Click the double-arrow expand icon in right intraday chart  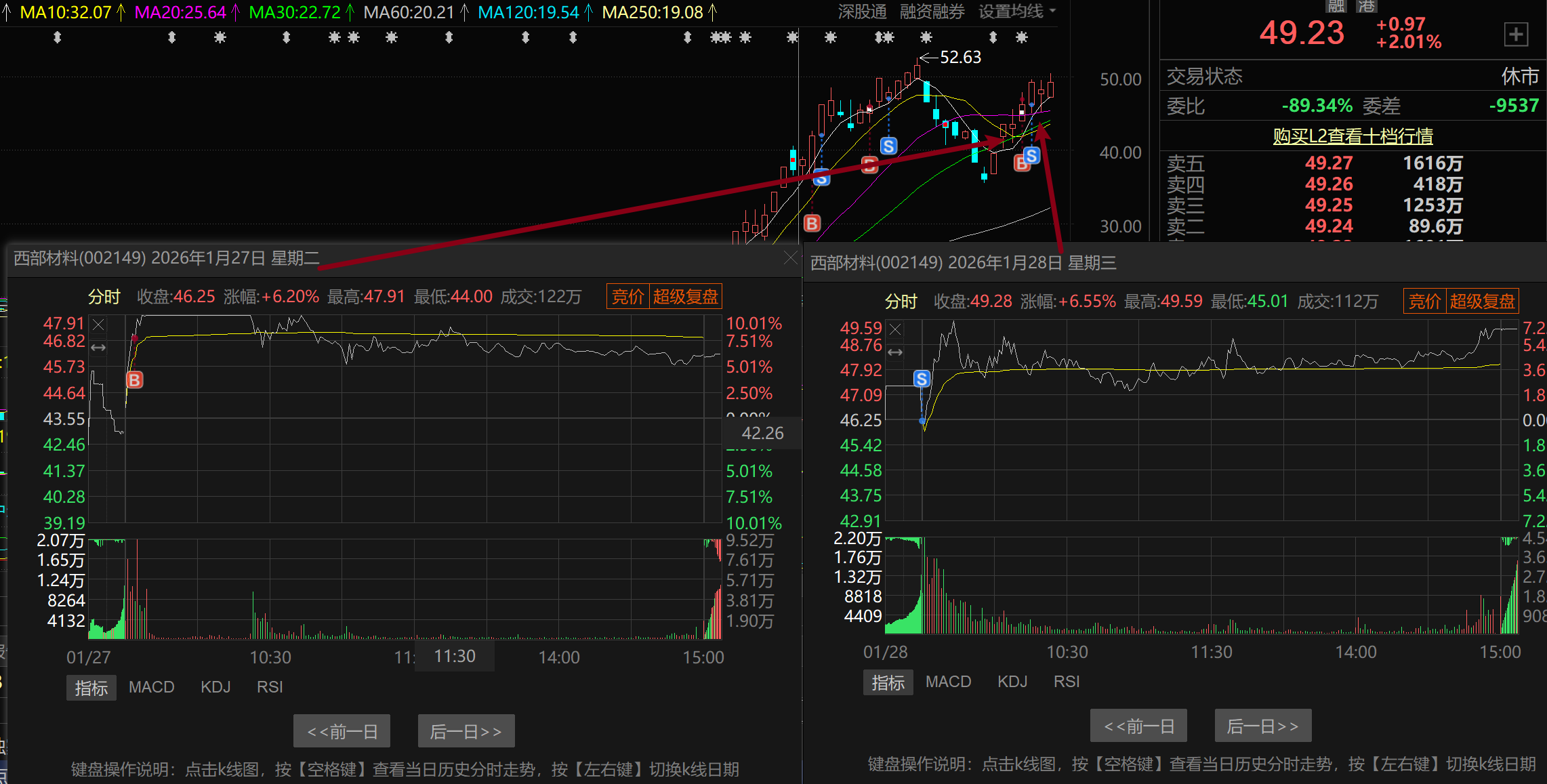point(895,352)
